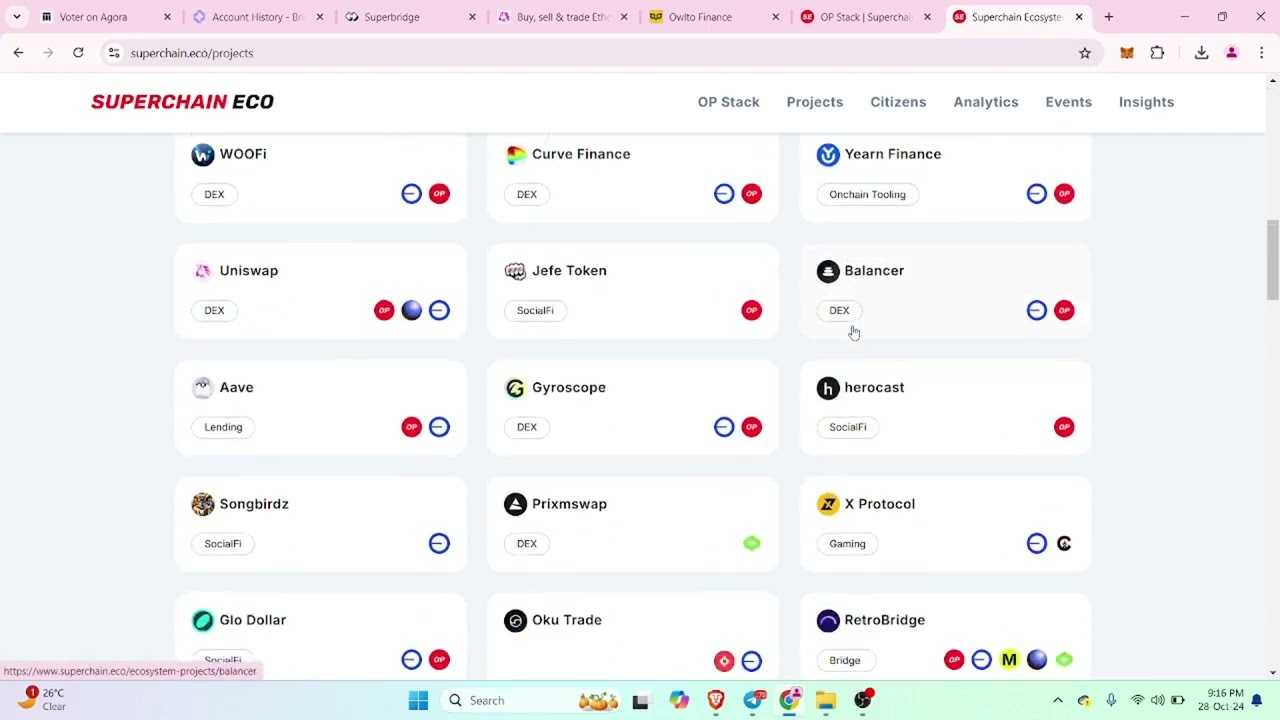Click Optimism chain icon on WOOFi card
The height and width of the screenshot is (720, 1280).
(439, 194)
